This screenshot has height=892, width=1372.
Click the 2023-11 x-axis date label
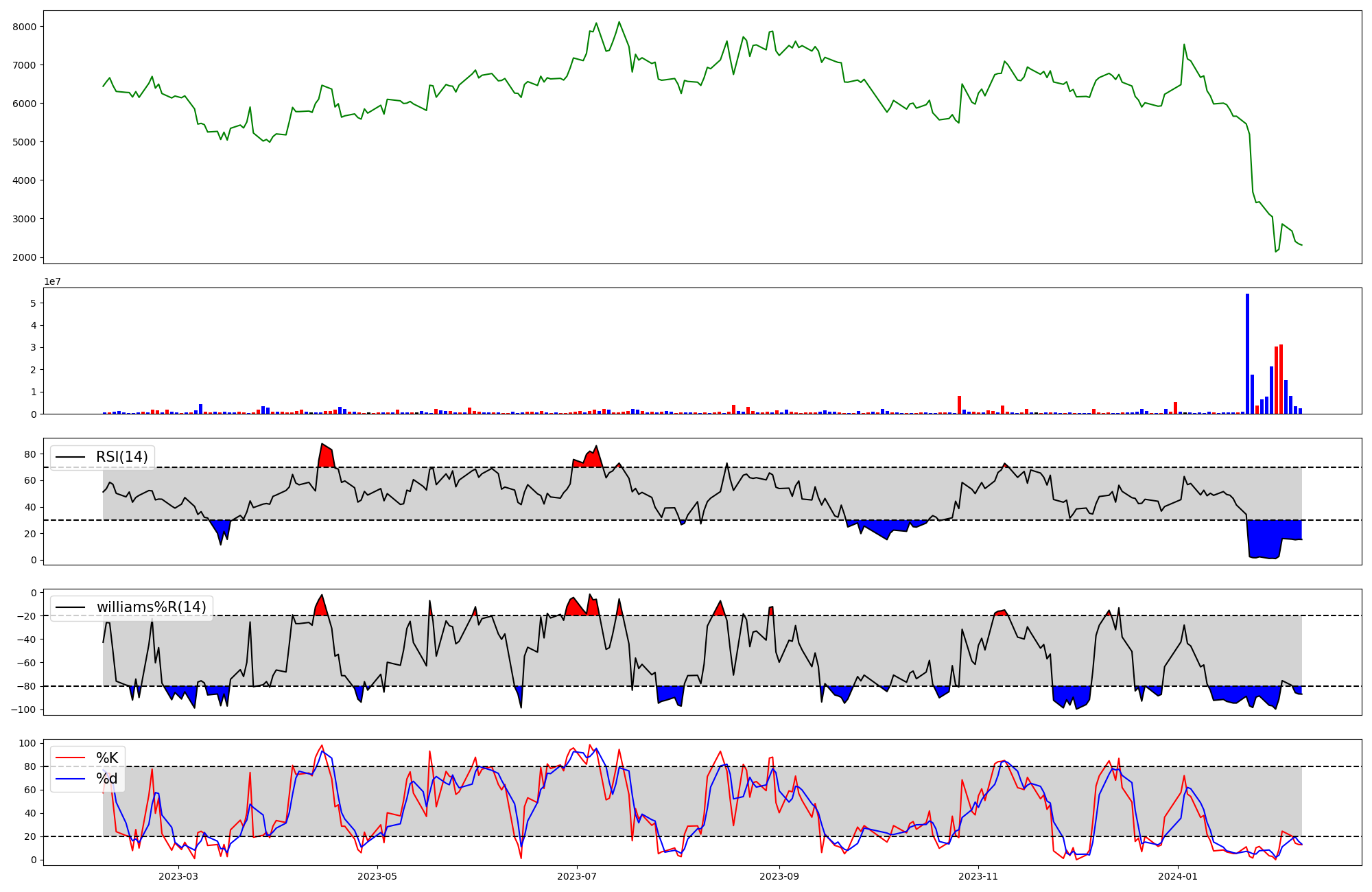pos(978,876)
